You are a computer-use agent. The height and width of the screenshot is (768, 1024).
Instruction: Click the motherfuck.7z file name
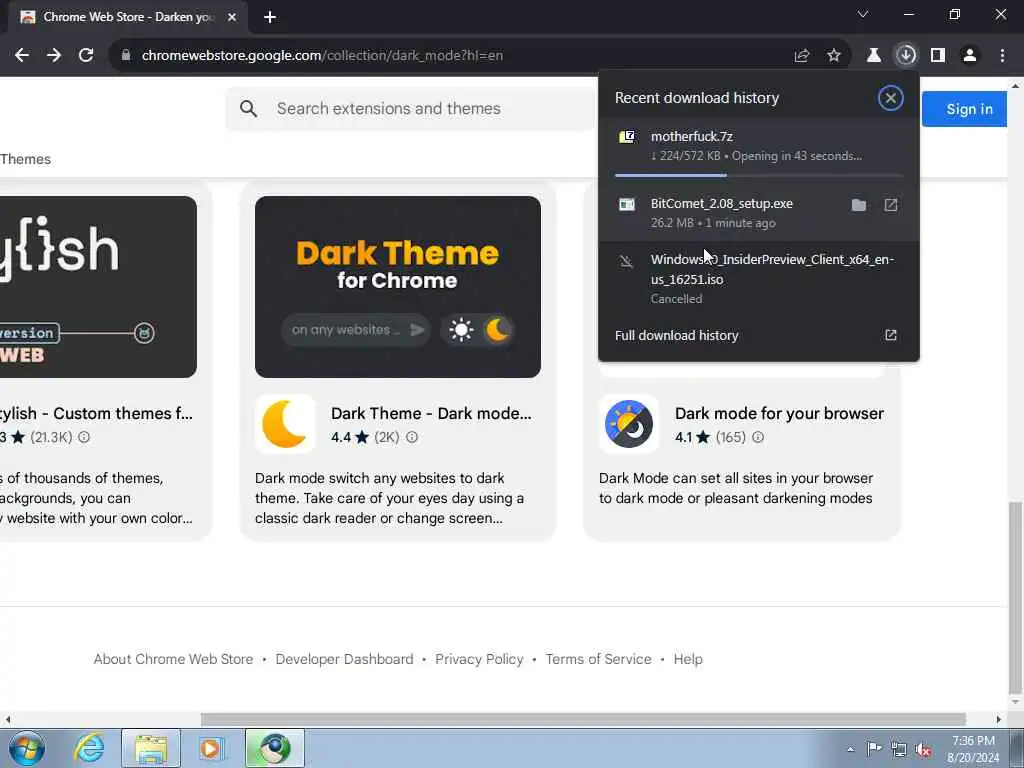pos(692,136)
